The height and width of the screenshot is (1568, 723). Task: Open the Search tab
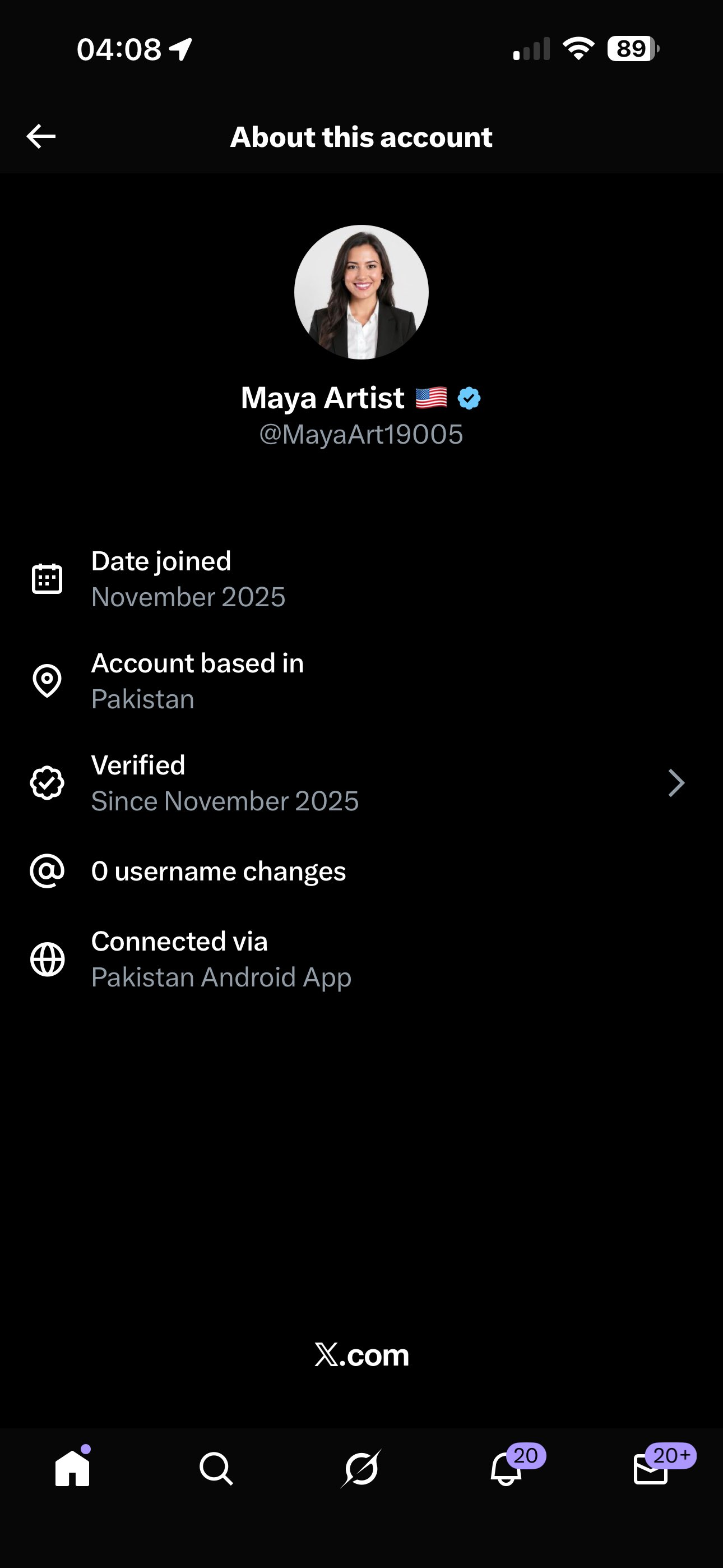point(216,1468)
